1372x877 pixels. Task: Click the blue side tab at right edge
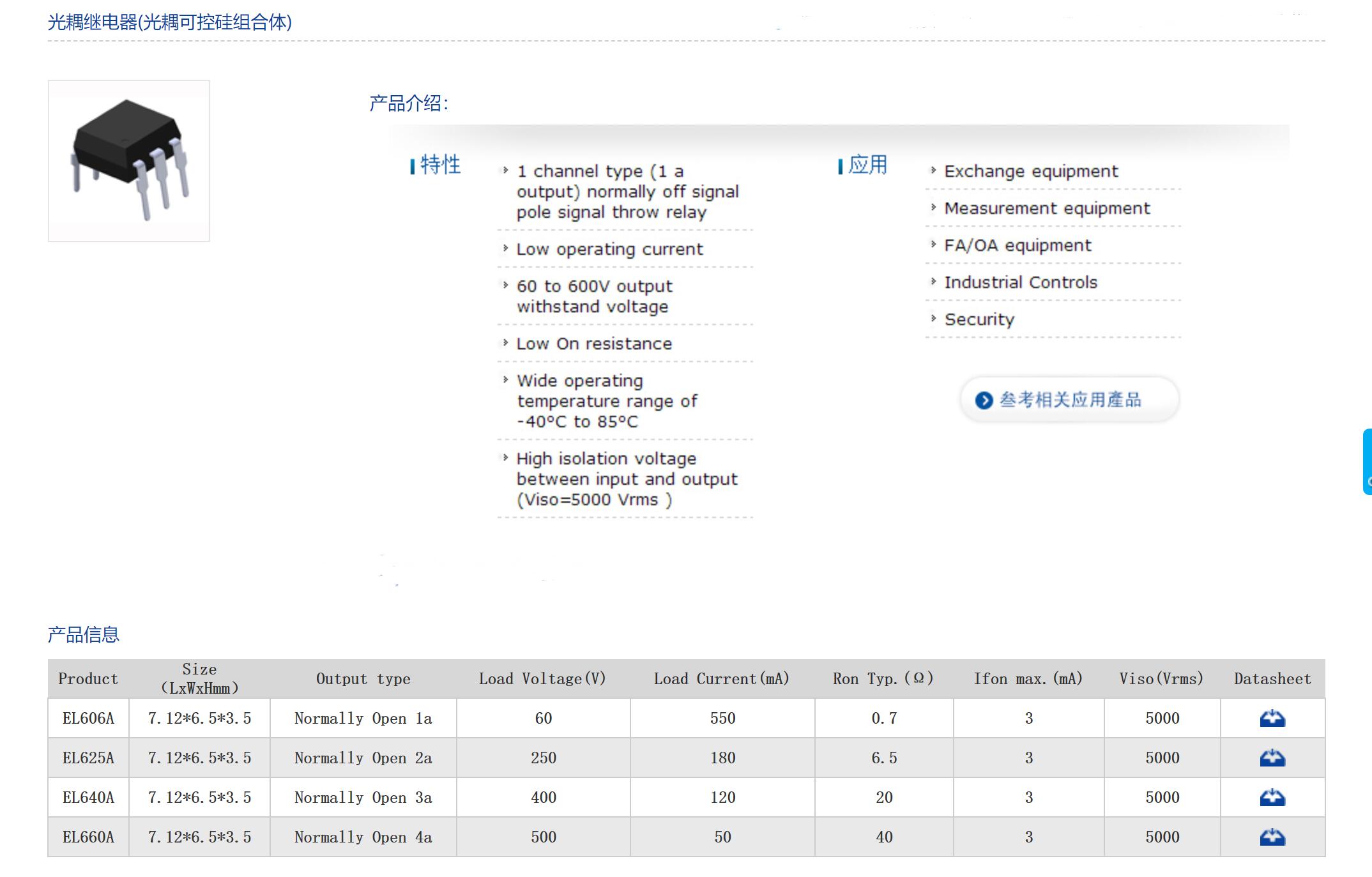tap(1368, 461)
